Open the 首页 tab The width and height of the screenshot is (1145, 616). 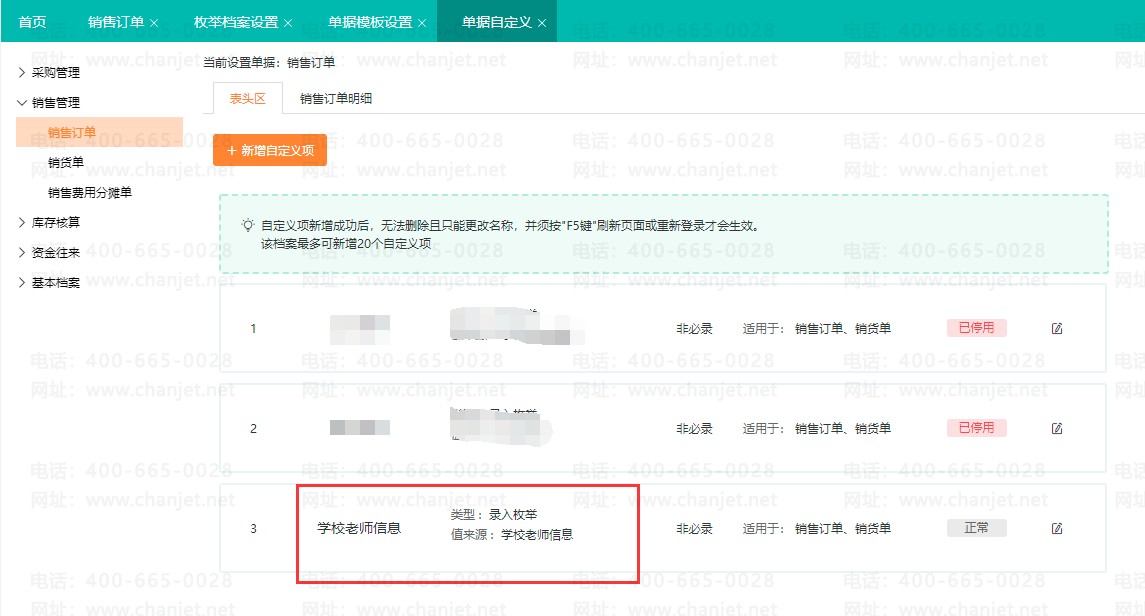pyautogui.click(x=32, y=22)
